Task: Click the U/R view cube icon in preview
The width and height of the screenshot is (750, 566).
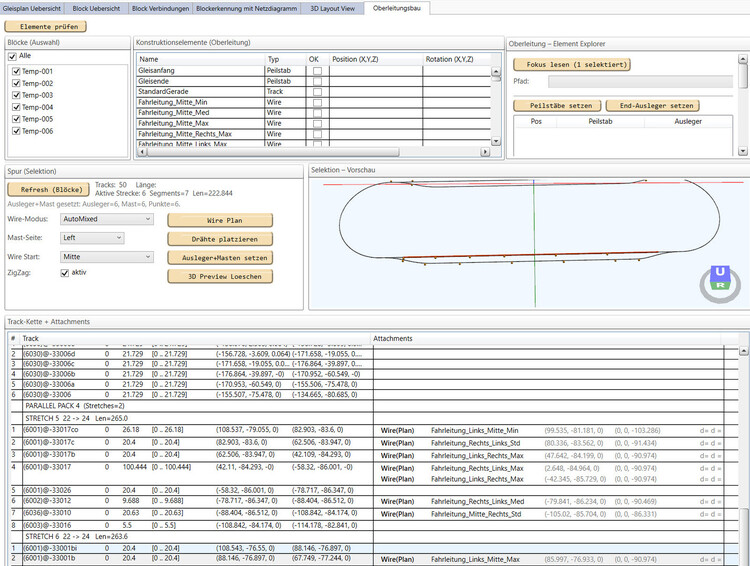Action: coord(718,279)
